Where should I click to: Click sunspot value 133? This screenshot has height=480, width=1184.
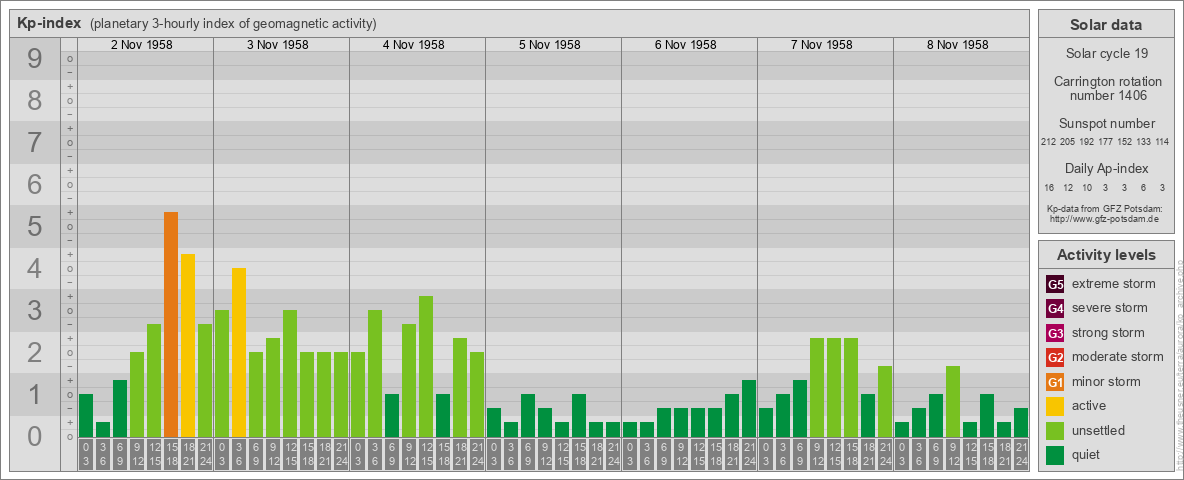click(1144, 142)
